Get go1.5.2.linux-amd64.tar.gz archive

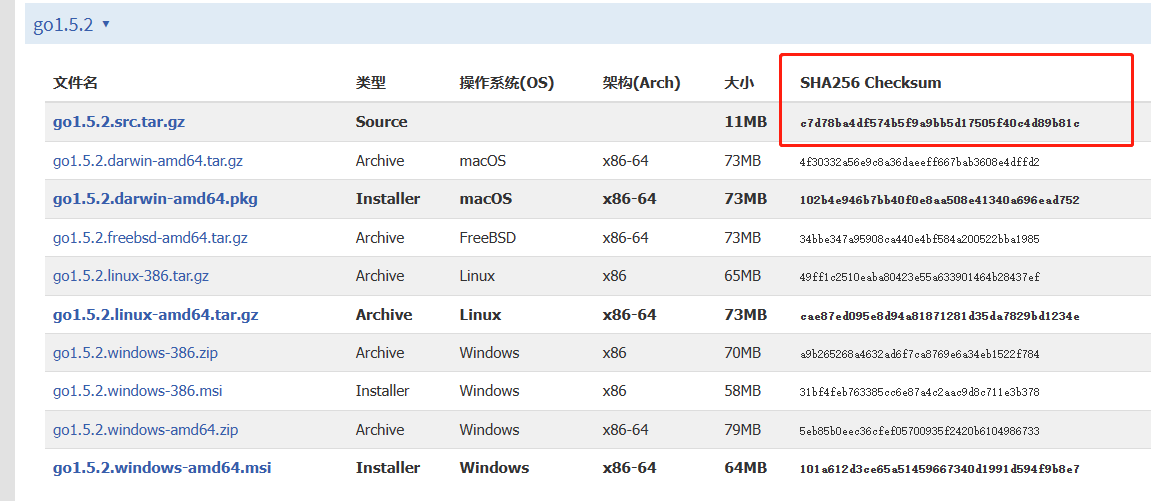pyautogui.click(x=155, y=315)
